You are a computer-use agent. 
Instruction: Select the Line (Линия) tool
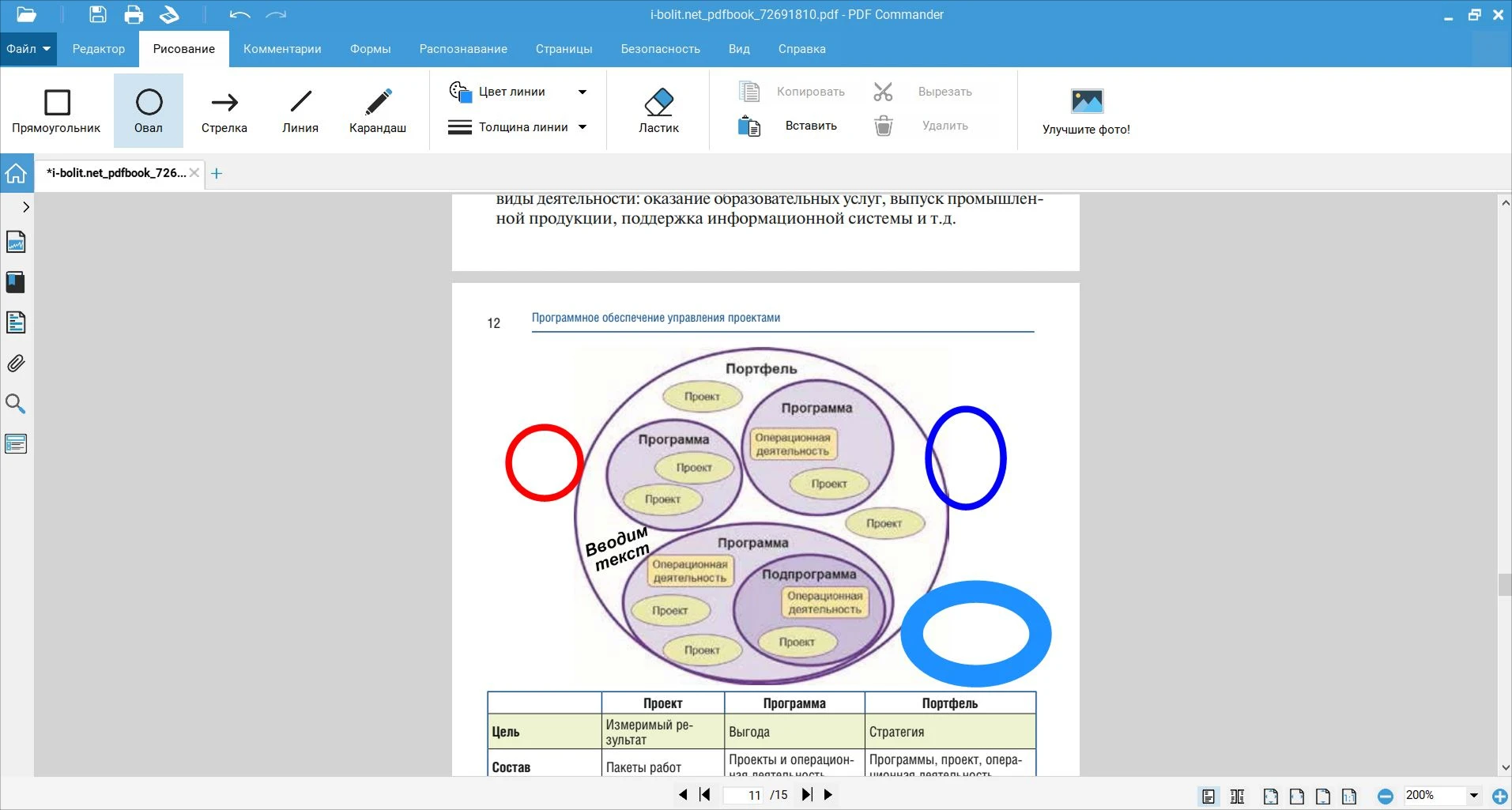pyautogui.click(x=300, y=111)
